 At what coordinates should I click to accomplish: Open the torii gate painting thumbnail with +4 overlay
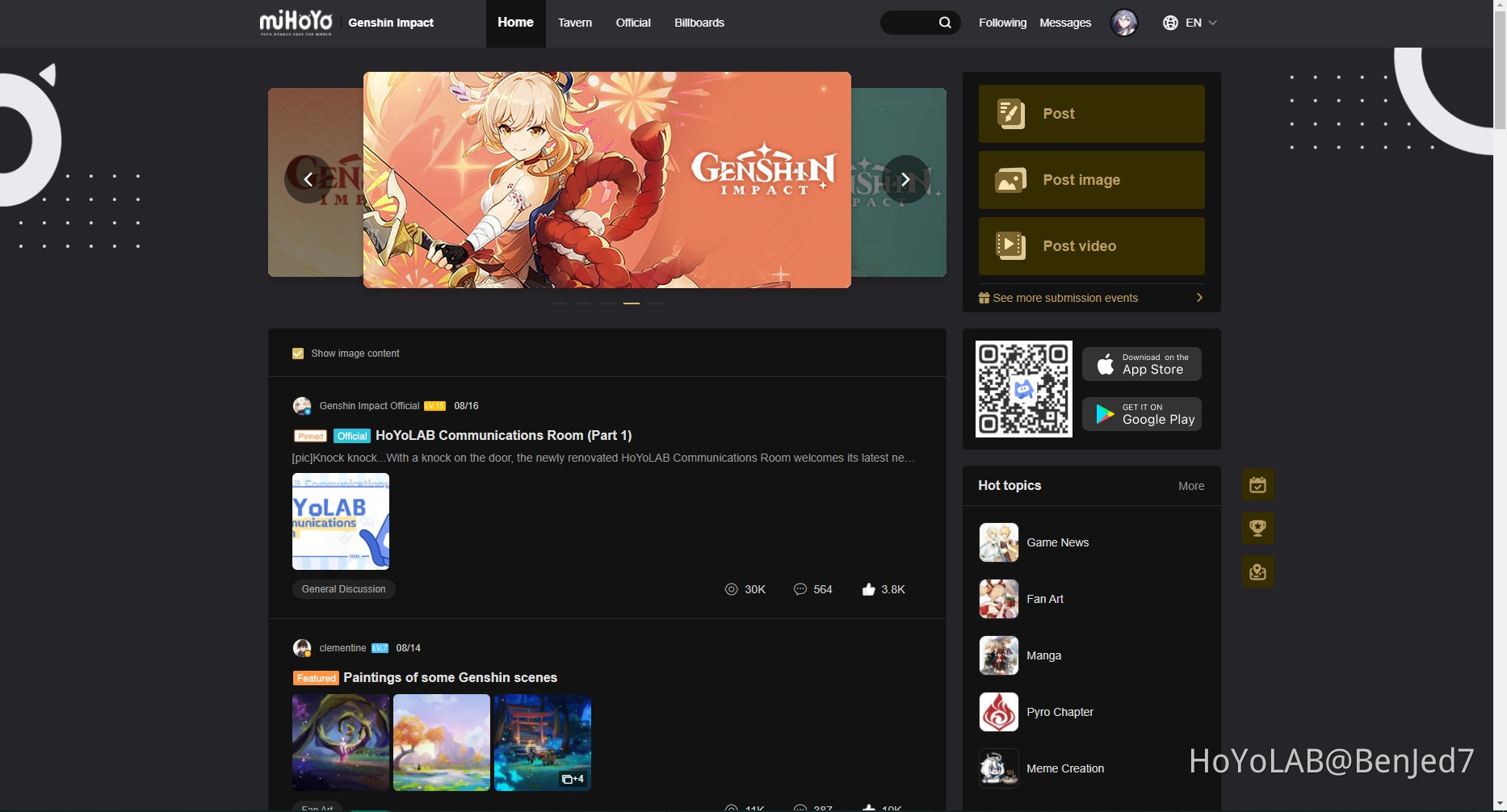pos(542,742)
